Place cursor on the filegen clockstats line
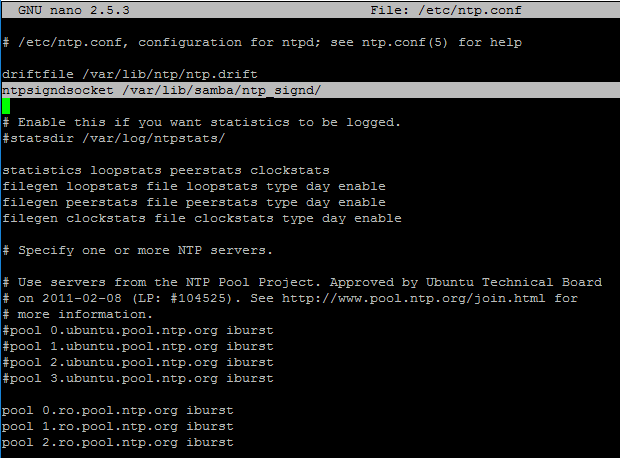The image size is (620, 458). (201, 218)
